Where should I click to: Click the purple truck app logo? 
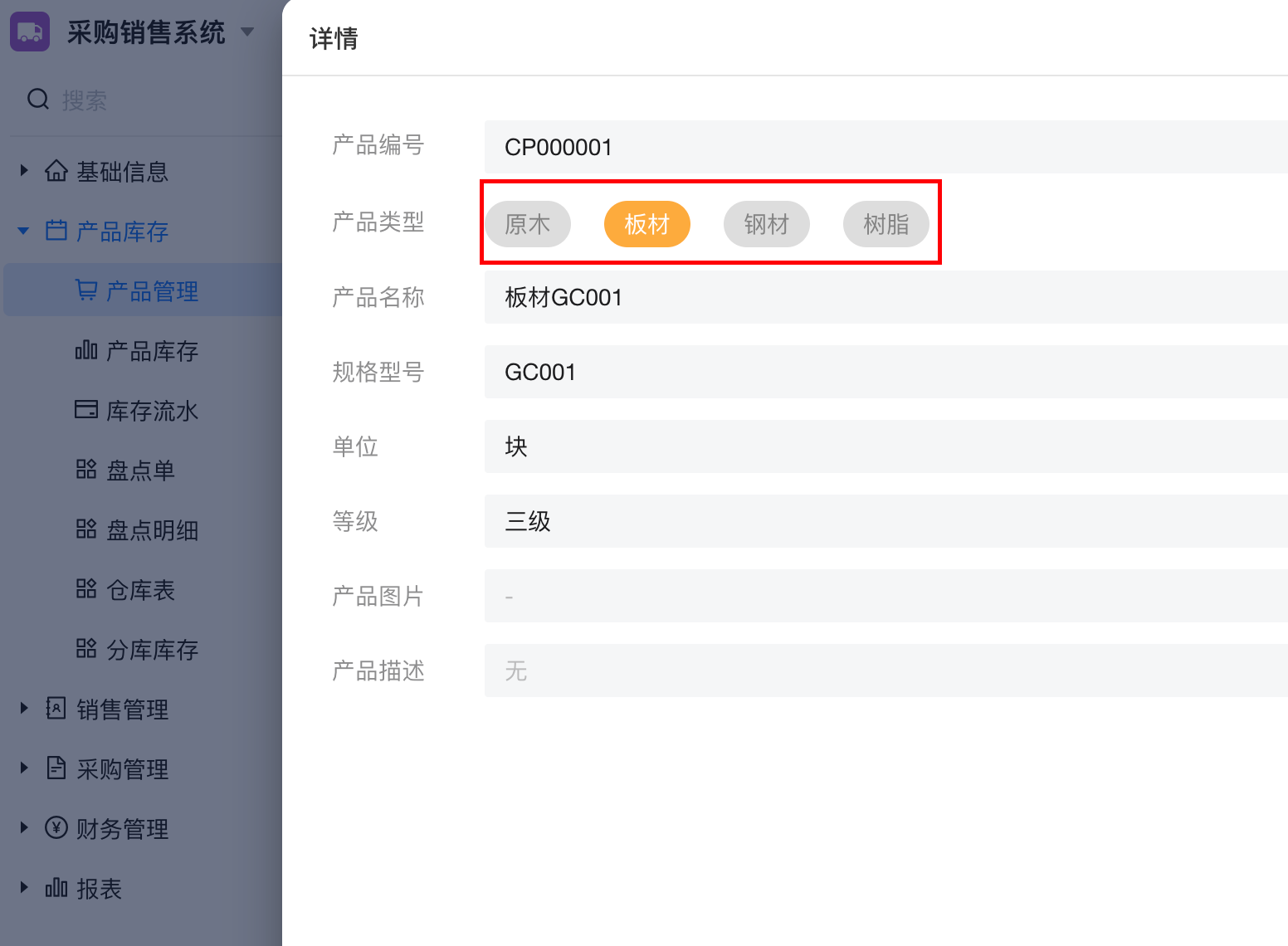30,32
